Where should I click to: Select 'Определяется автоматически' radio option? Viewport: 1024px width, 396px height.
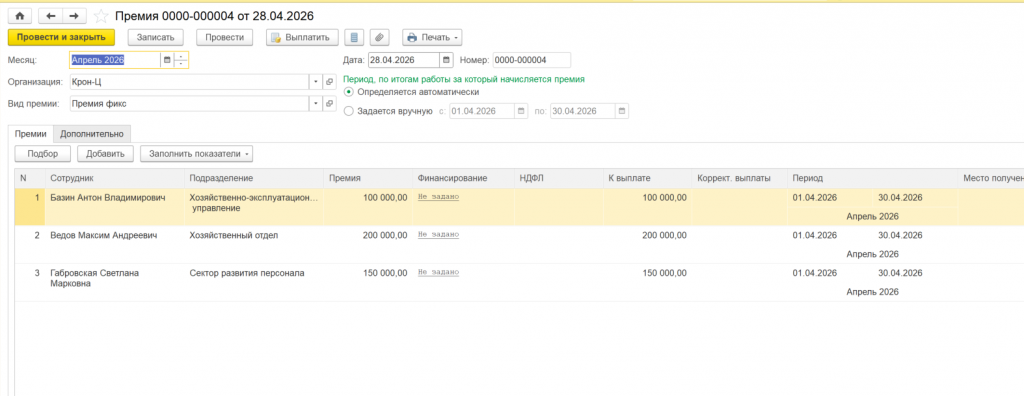[348, 92]
